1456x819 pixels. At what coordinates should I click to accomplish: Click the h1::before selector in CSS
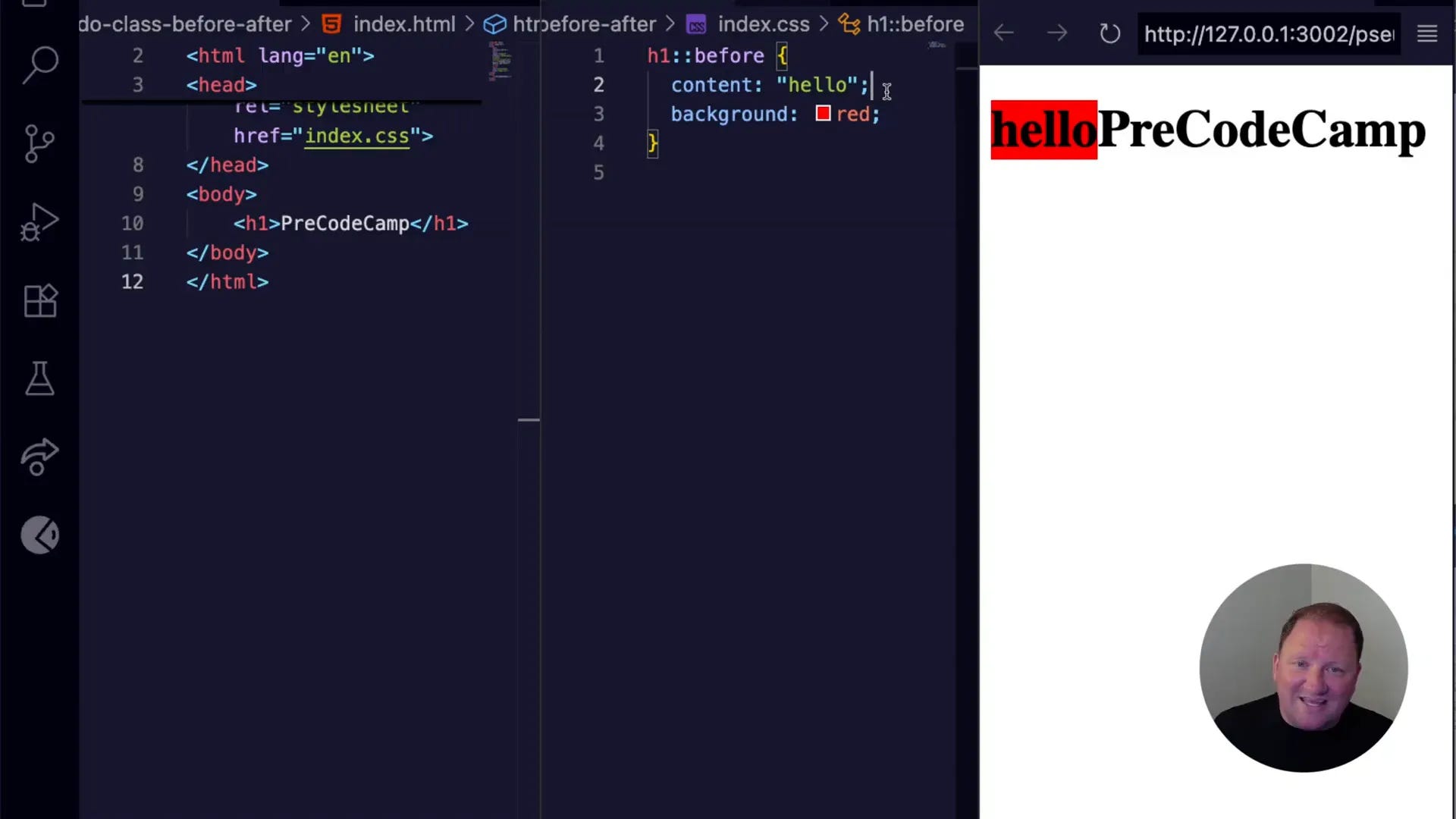705,56
